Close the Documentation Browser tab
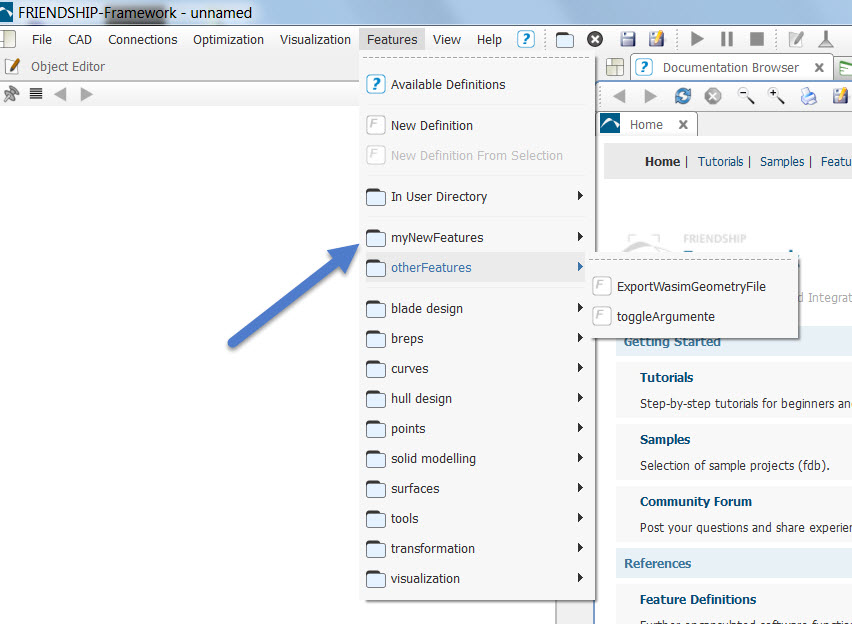The width and height of the screenshot is (852, 624). [x=819, y=67]
